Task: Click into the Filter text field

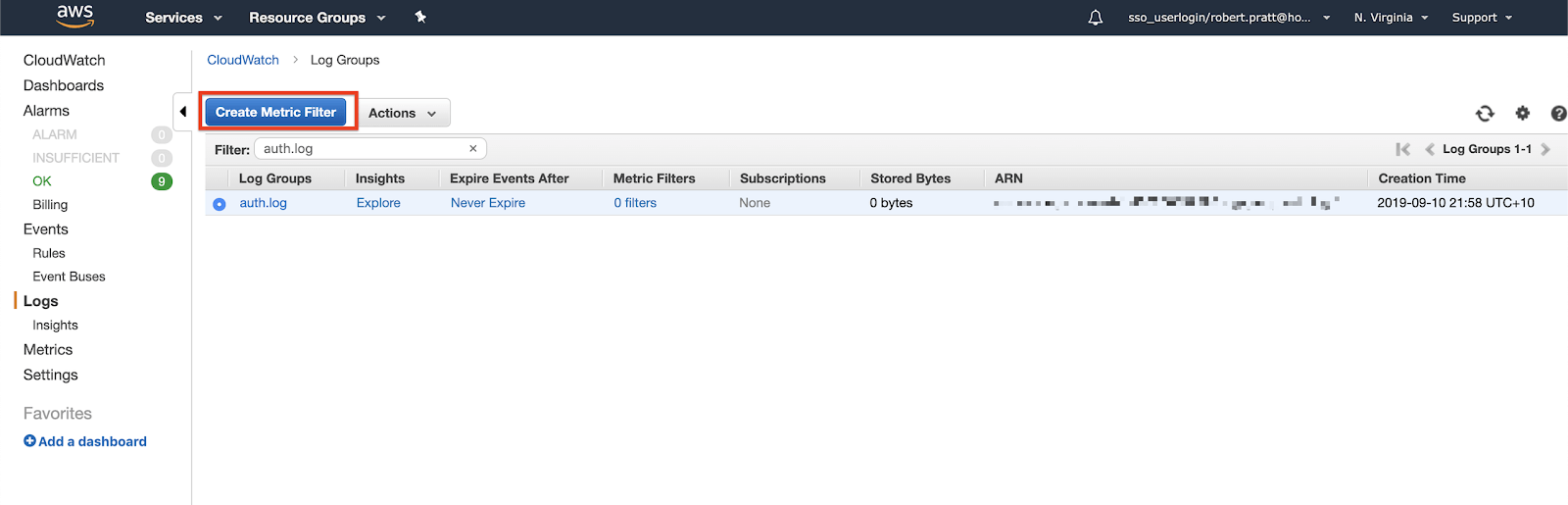Action: pos(370,149)
